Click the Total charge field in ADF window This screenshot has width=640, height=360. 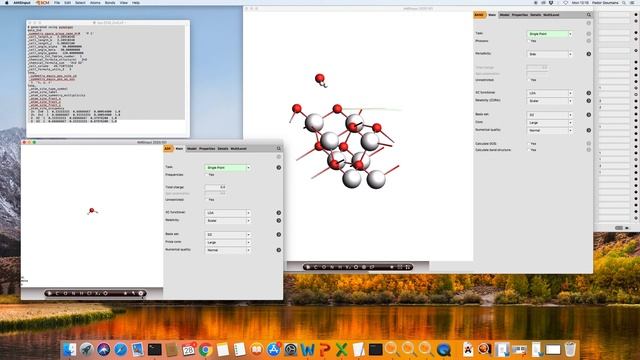tap(216, 187)
